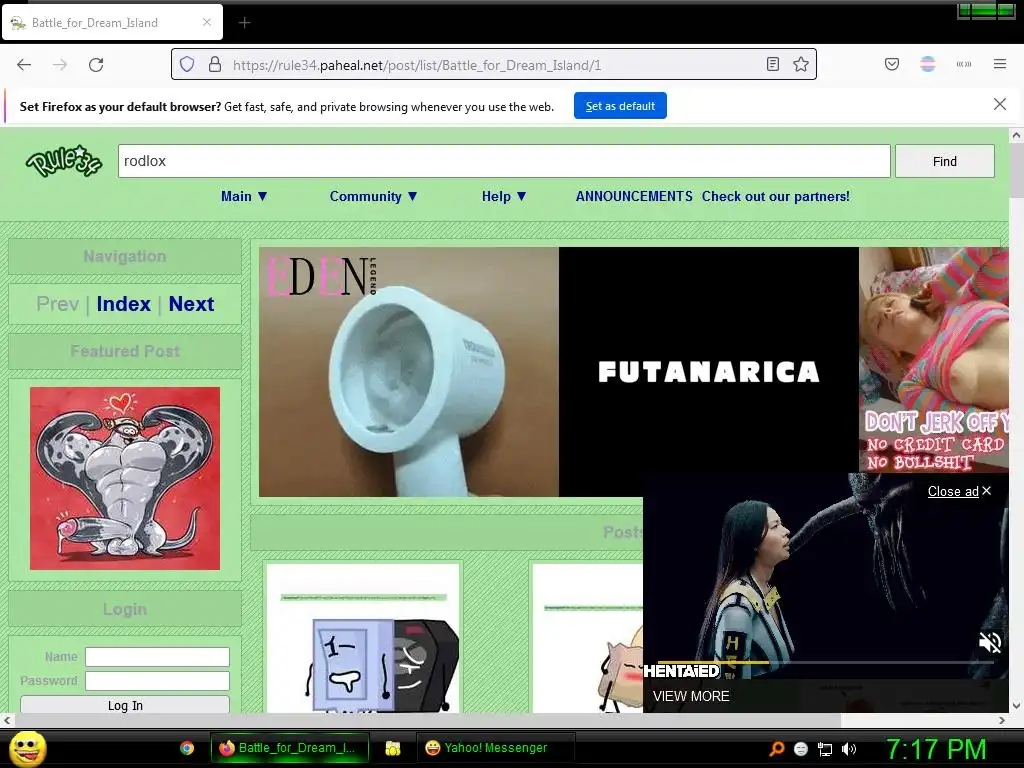Dismiss the default browser notification bar

tap(1000, 104)
